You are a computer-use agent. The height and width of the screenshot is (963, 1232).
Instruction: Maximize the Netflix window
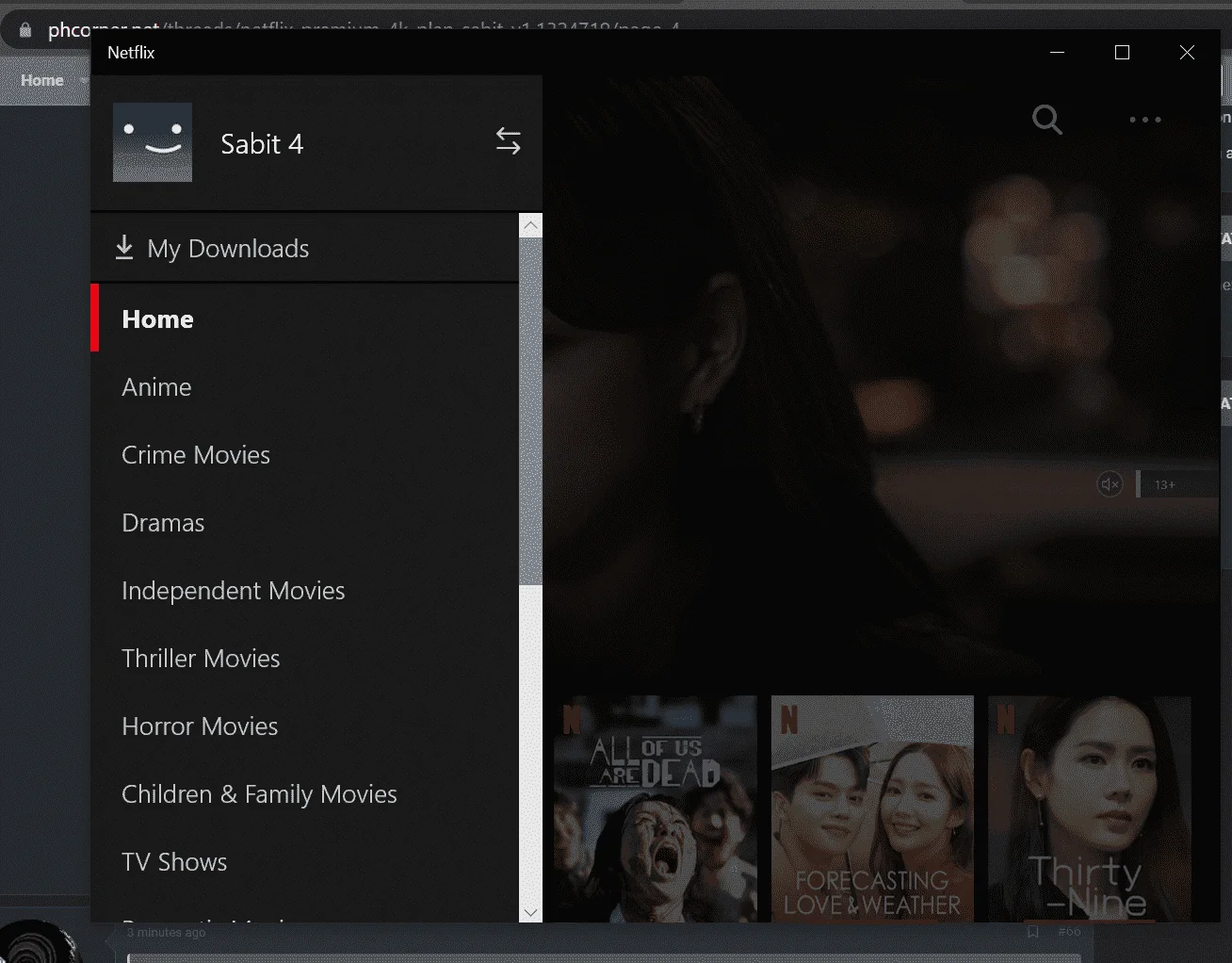tap(1122, 53)
